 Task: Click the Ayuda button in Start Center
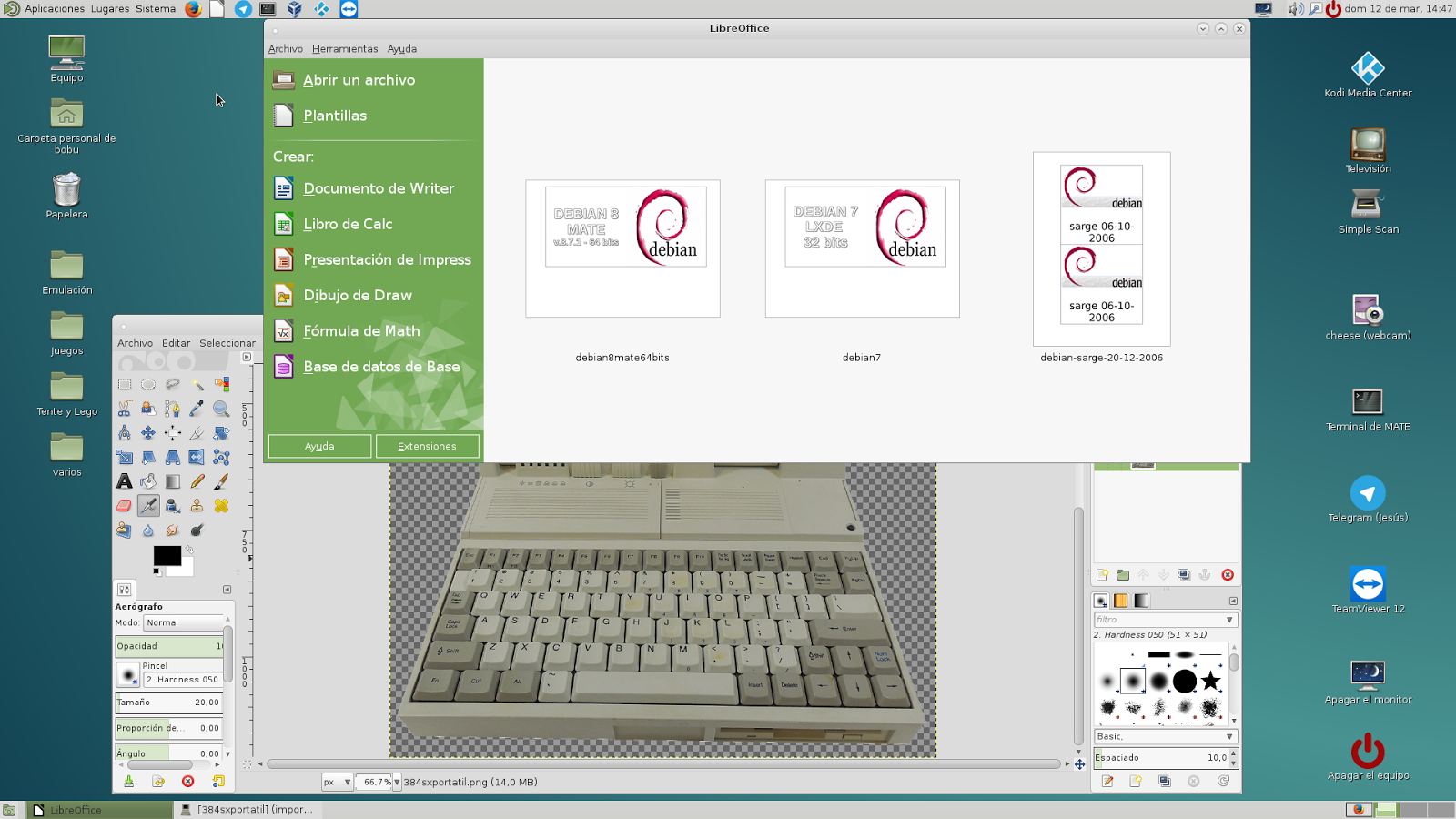pos(319,446)
